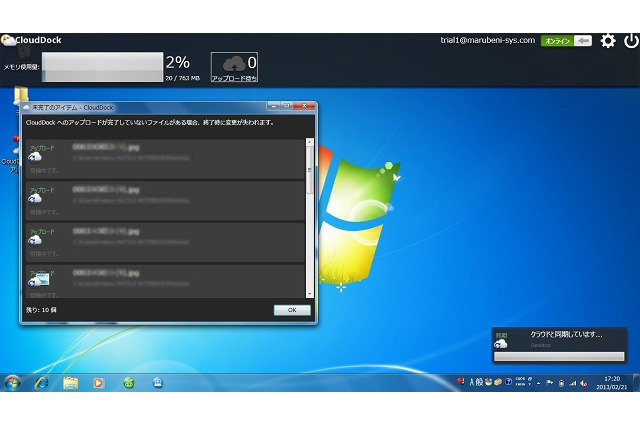This screenshot has width=640, height=426.
Task: Open Windows Explorer folder on taskbar
Action: [70, 383]
